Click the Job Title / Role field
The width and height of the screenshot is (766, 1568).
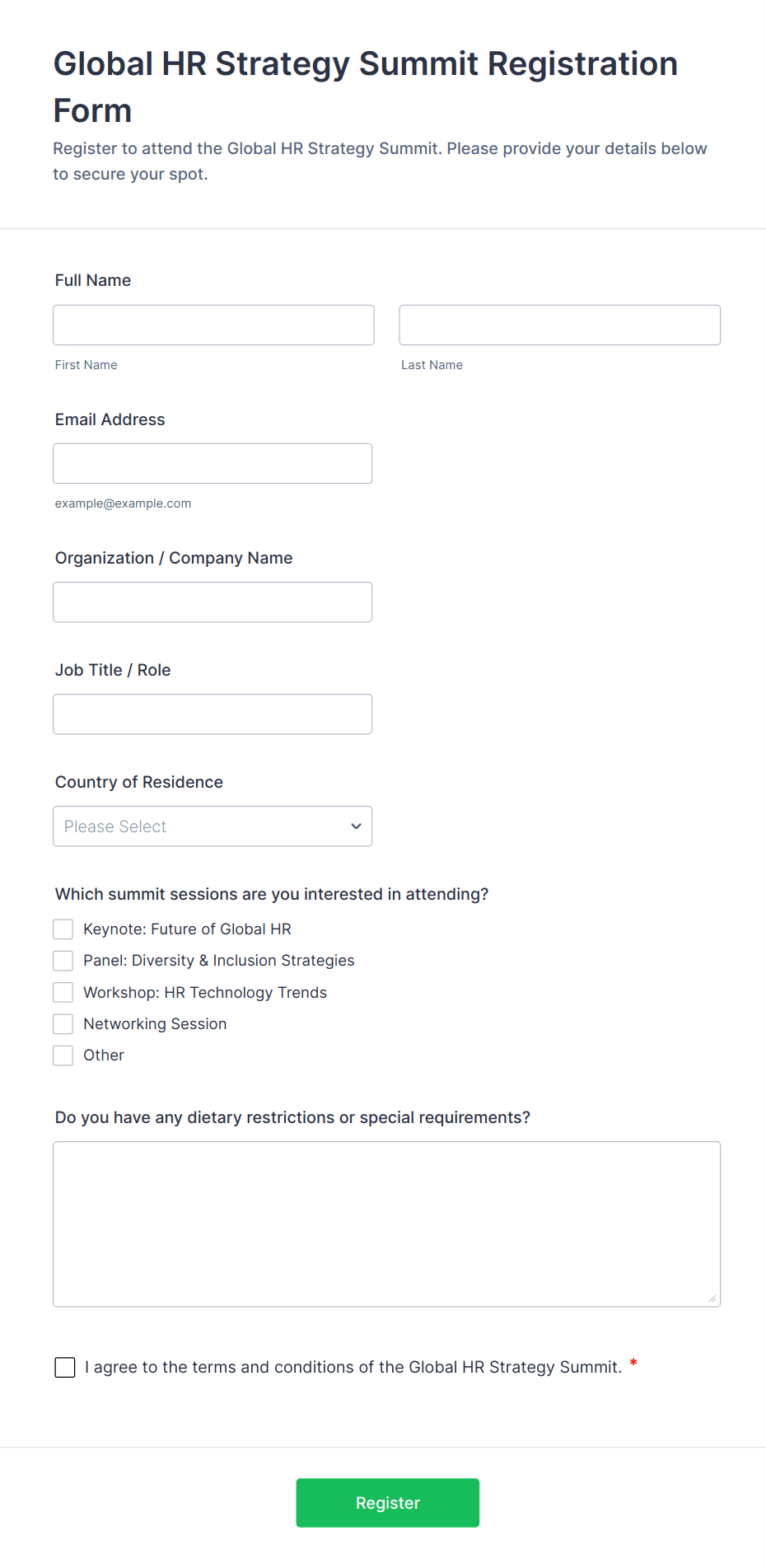(x=213, y=714)
